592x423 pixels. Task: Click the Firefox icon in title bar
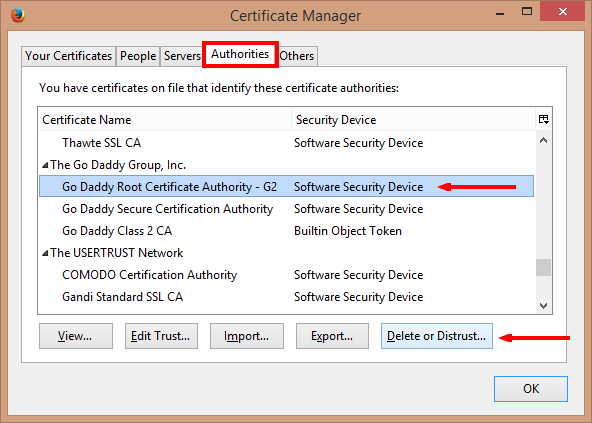click(x=18, y=15)
